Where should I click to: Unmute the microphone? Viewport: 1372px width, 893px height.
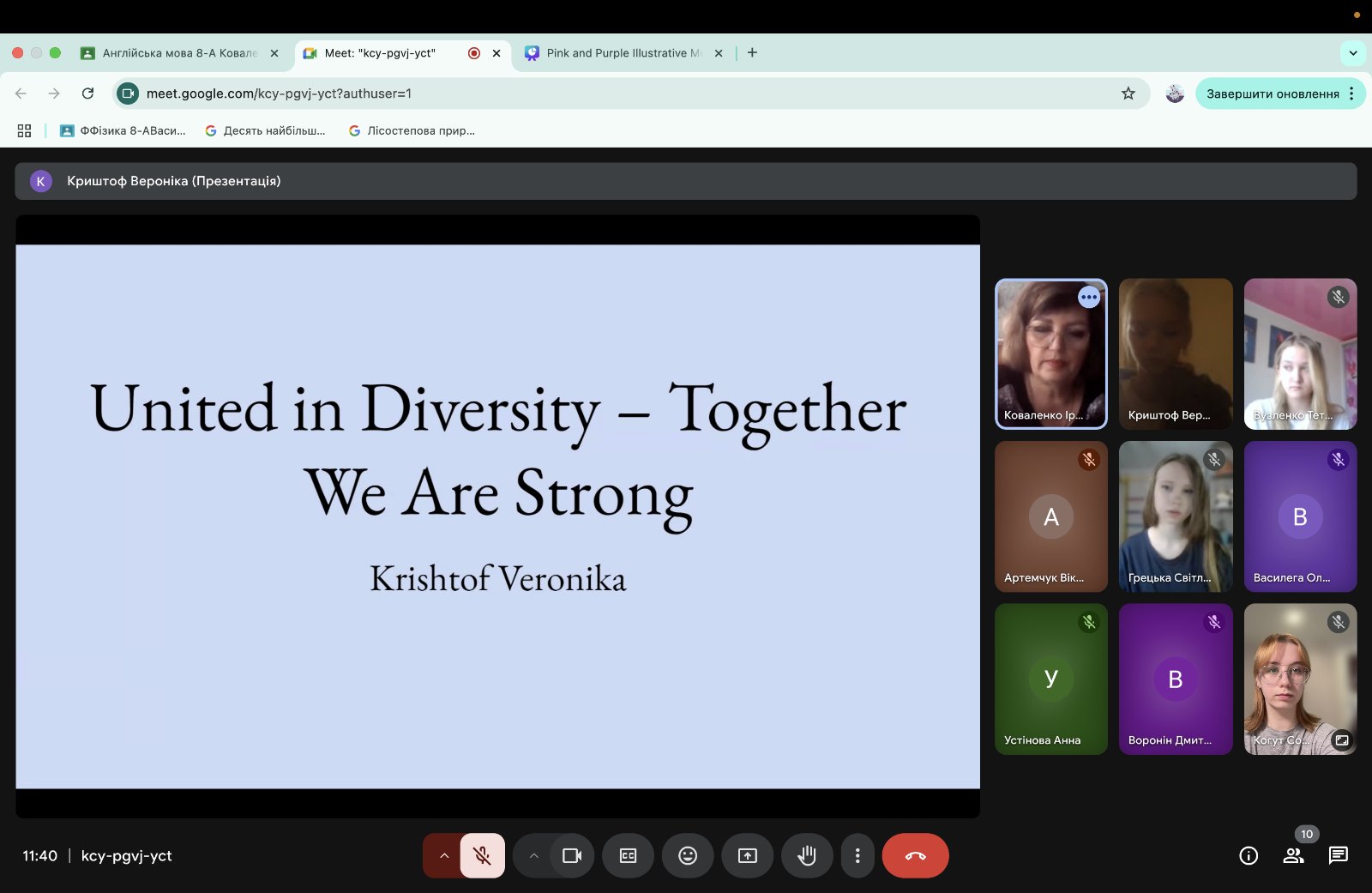(483, 855)
